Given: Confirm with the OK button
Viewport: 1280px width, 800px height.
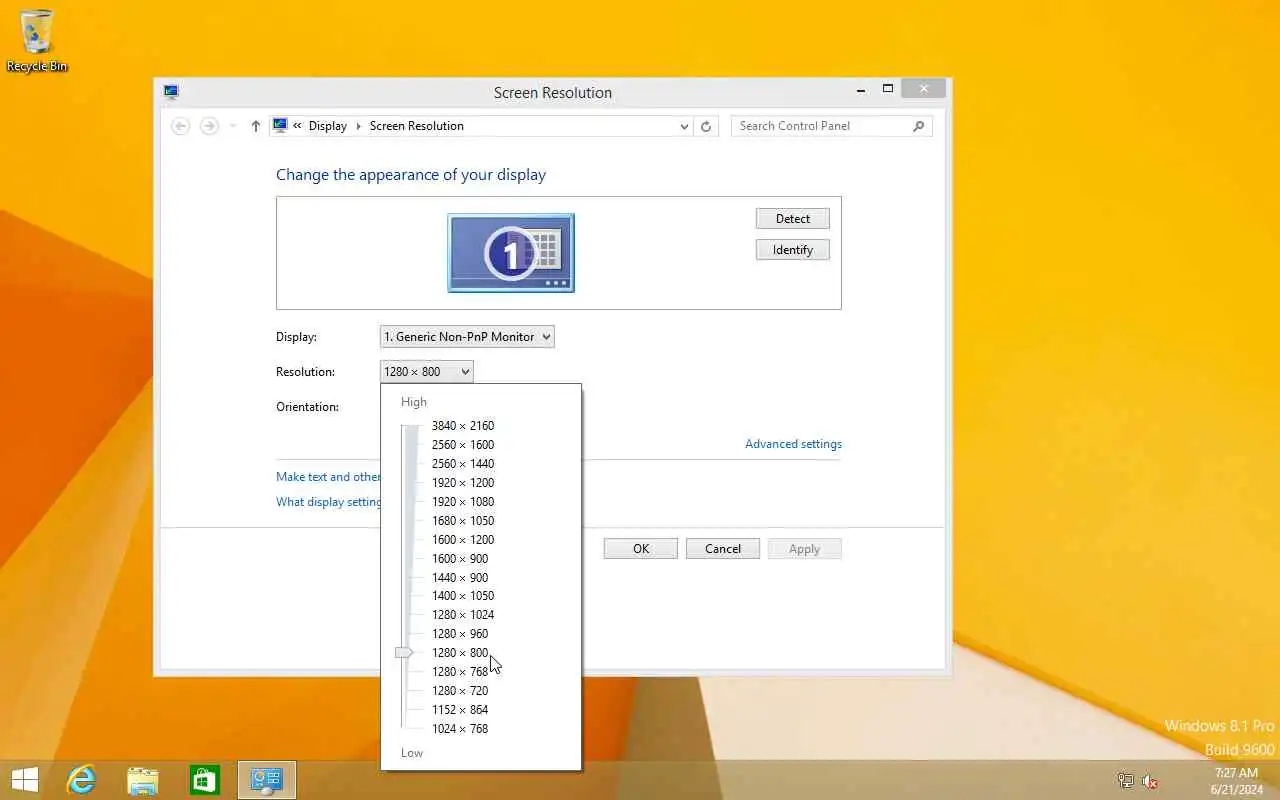Looking at the screenshot, I should 641,549.
